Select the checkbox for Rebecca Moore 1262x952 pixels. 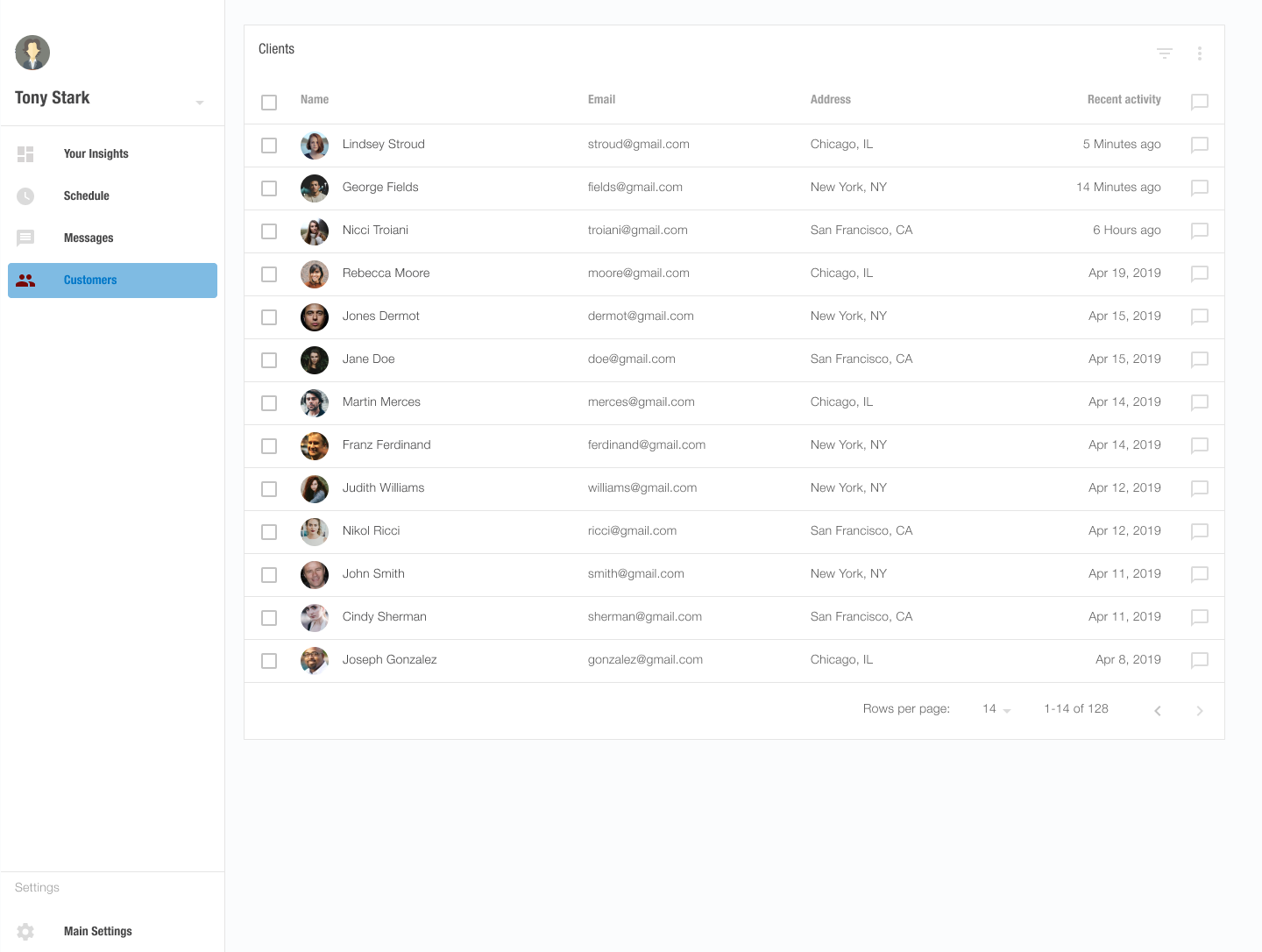[269, 274]
